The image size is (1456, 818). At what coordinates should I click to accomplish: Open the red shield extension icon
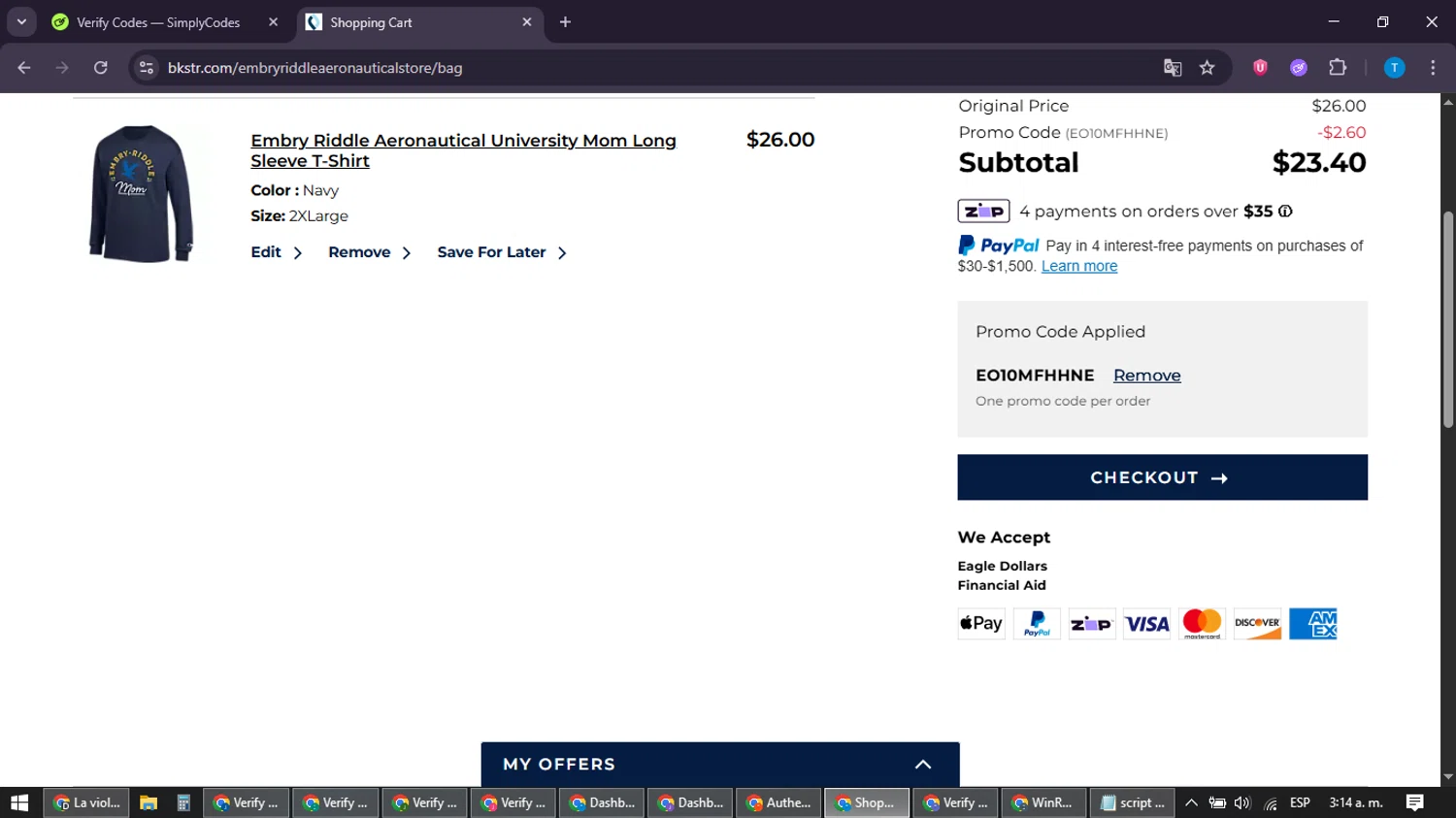pos(1260,68)
